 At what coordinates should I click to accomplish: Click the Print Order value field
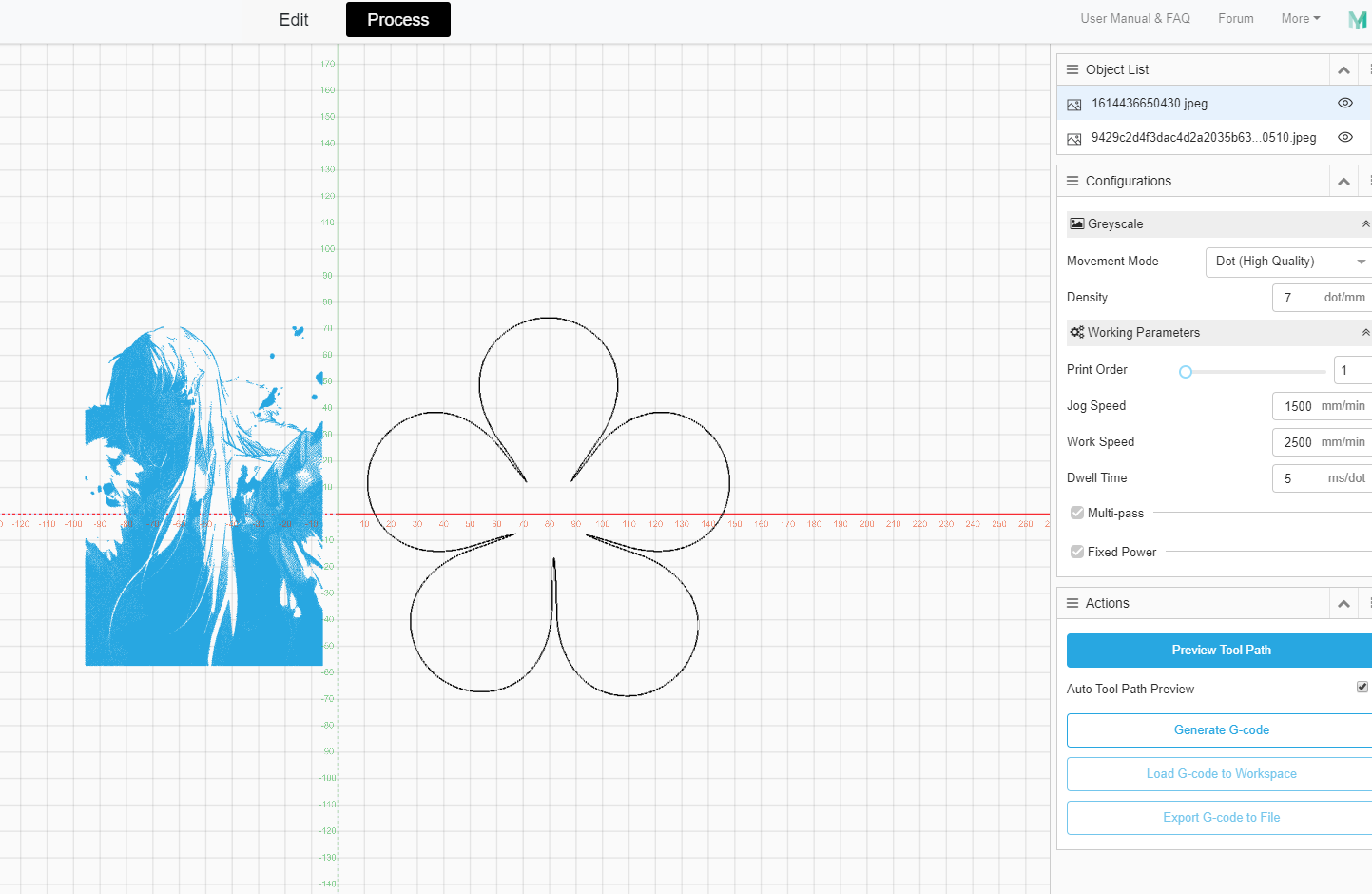pyautogui.click(x=1352, y=370)
